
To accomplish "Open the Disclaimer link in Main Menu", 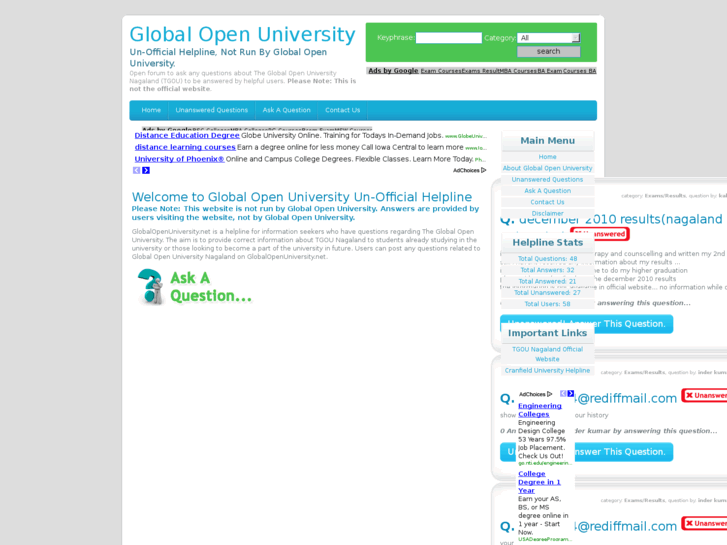I will (548, 213).
